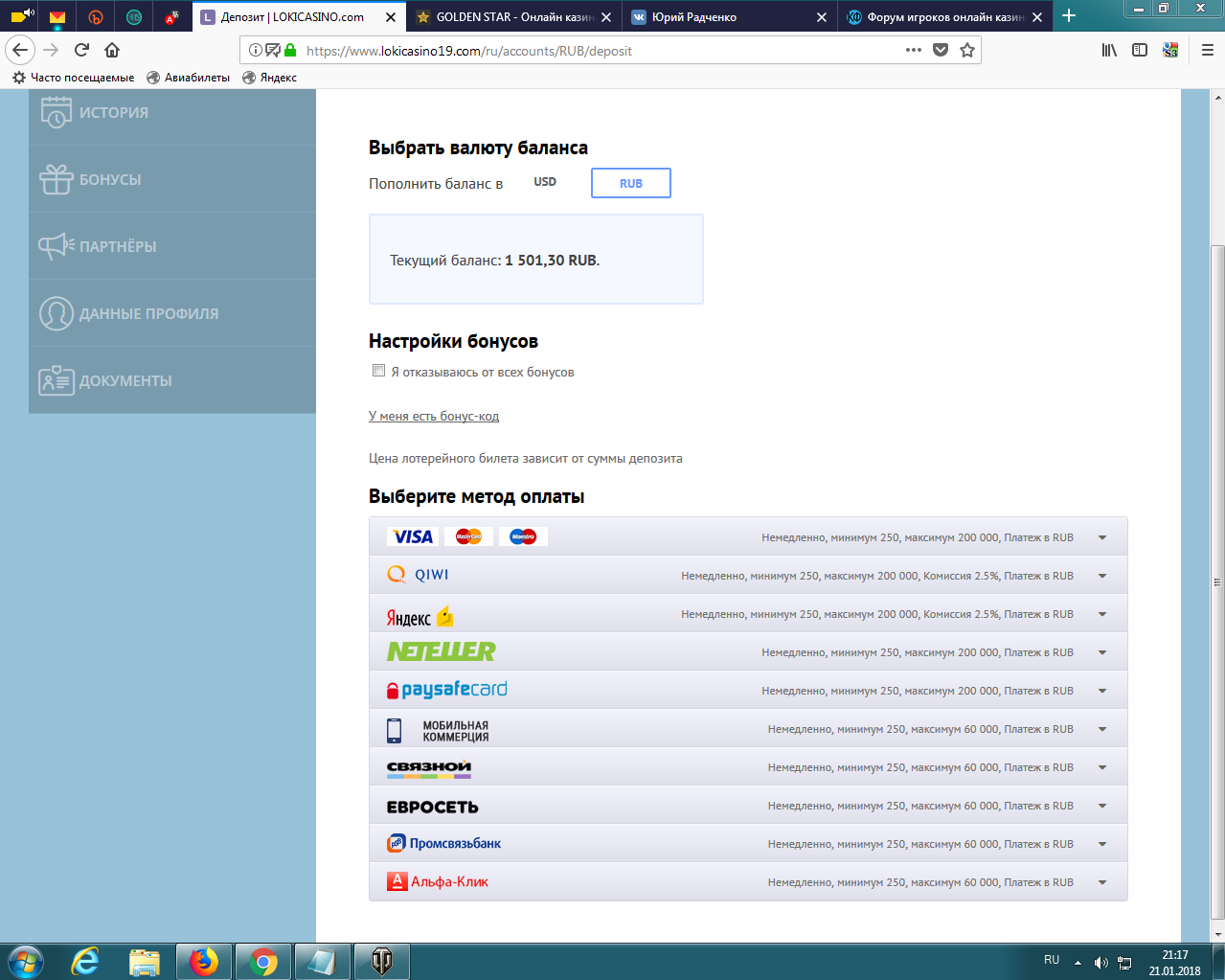Open the Документы ID card icon
This screenshot has height=980, width=1225.
coord(56,380)
